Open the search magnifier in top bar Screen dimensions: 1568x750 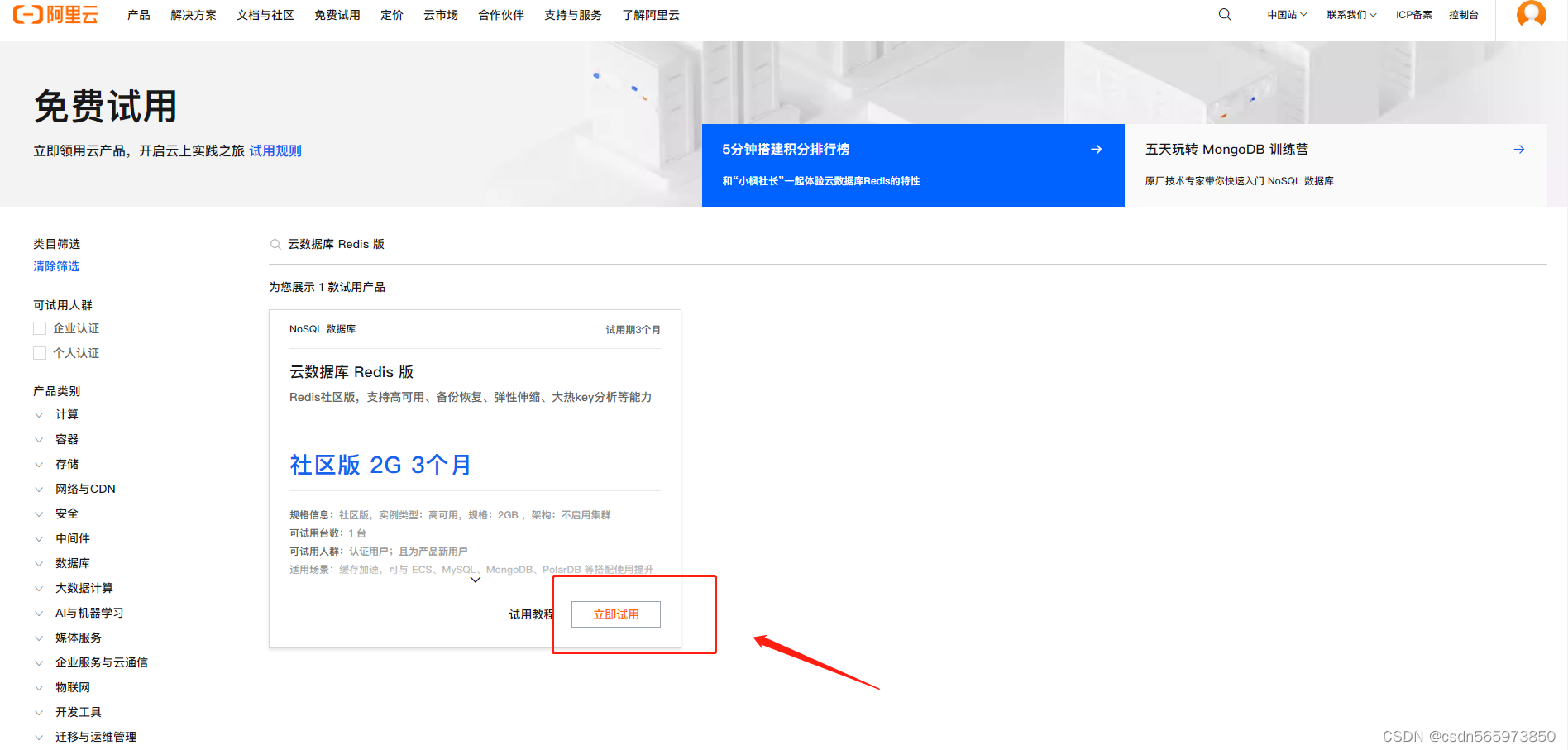click(x=1225, y=15)
